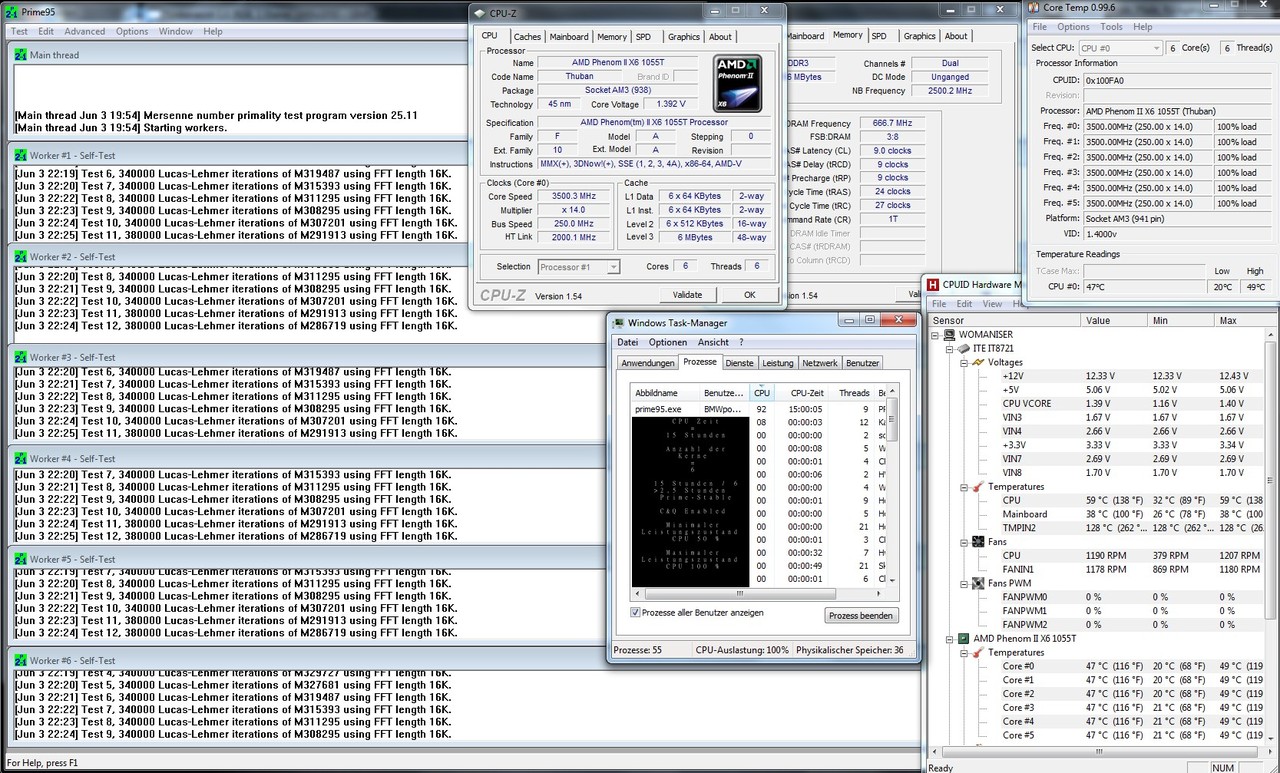Click the Hardware Monitor vertical scrollbar
1280x773 pixels.
[x=1272, y=535]
